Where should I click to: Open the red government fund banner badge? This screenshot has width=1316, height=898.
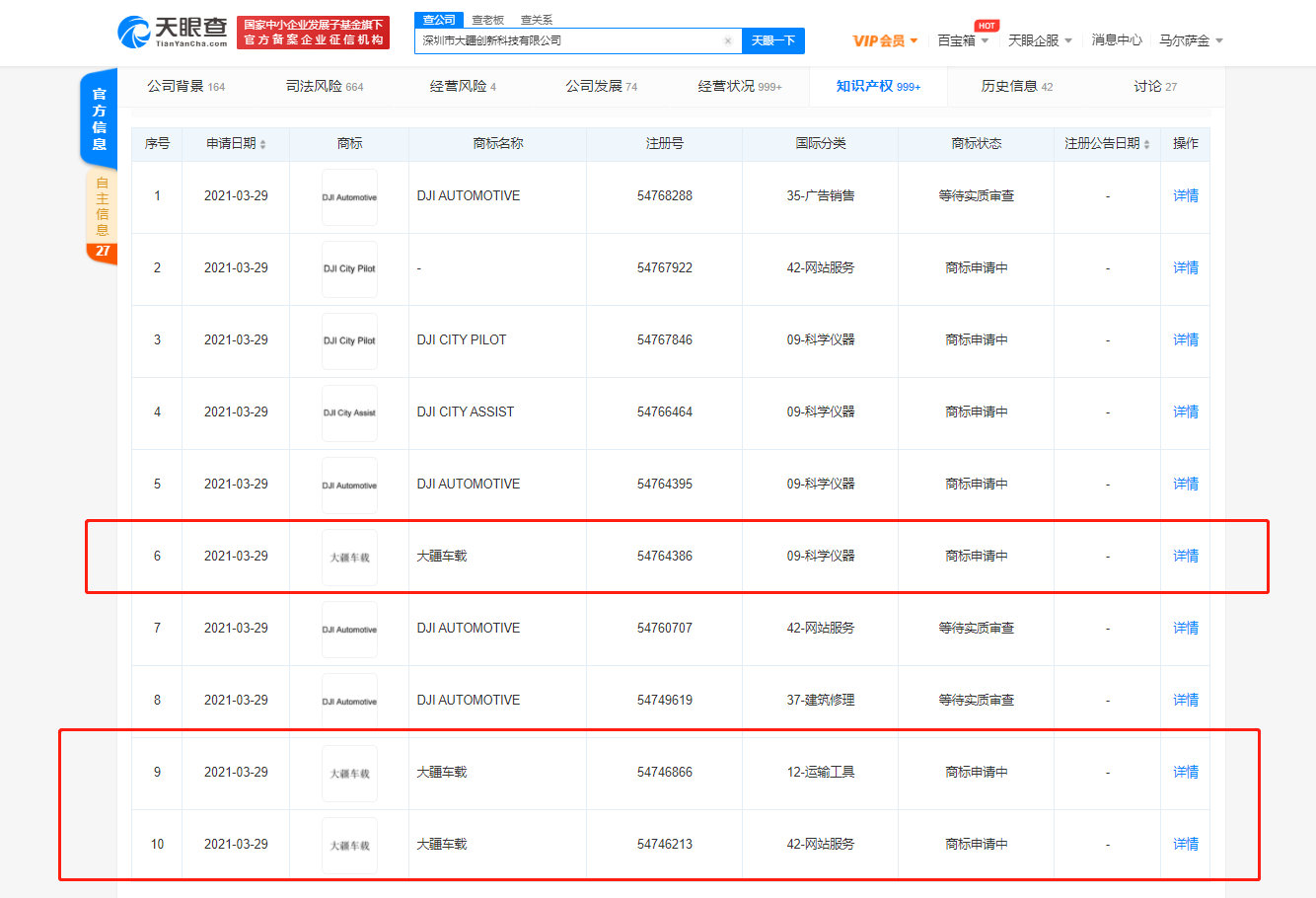click(x=313, y=33)
